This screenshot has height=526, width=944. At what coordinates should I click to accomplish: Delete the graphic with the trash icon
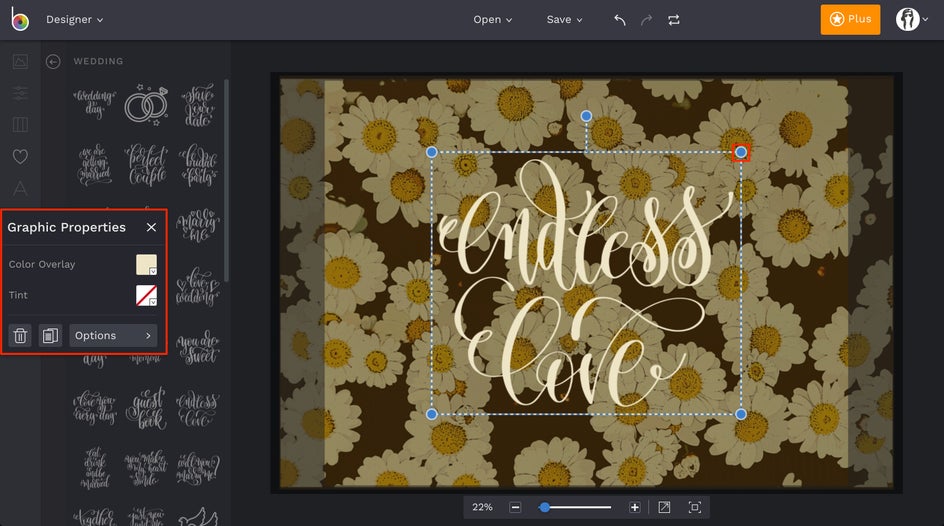pyautogui.click(x=20, y=336)
